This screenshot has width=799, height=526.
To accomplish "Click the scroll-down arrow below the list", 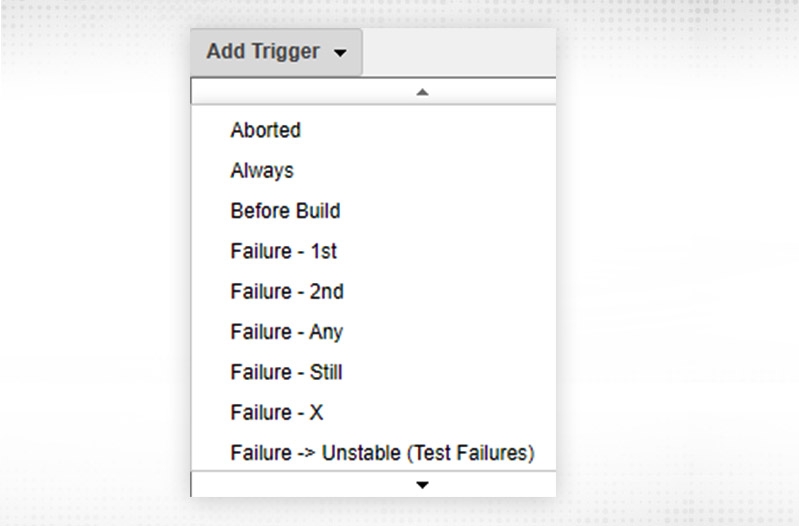I will click(422, 485).
